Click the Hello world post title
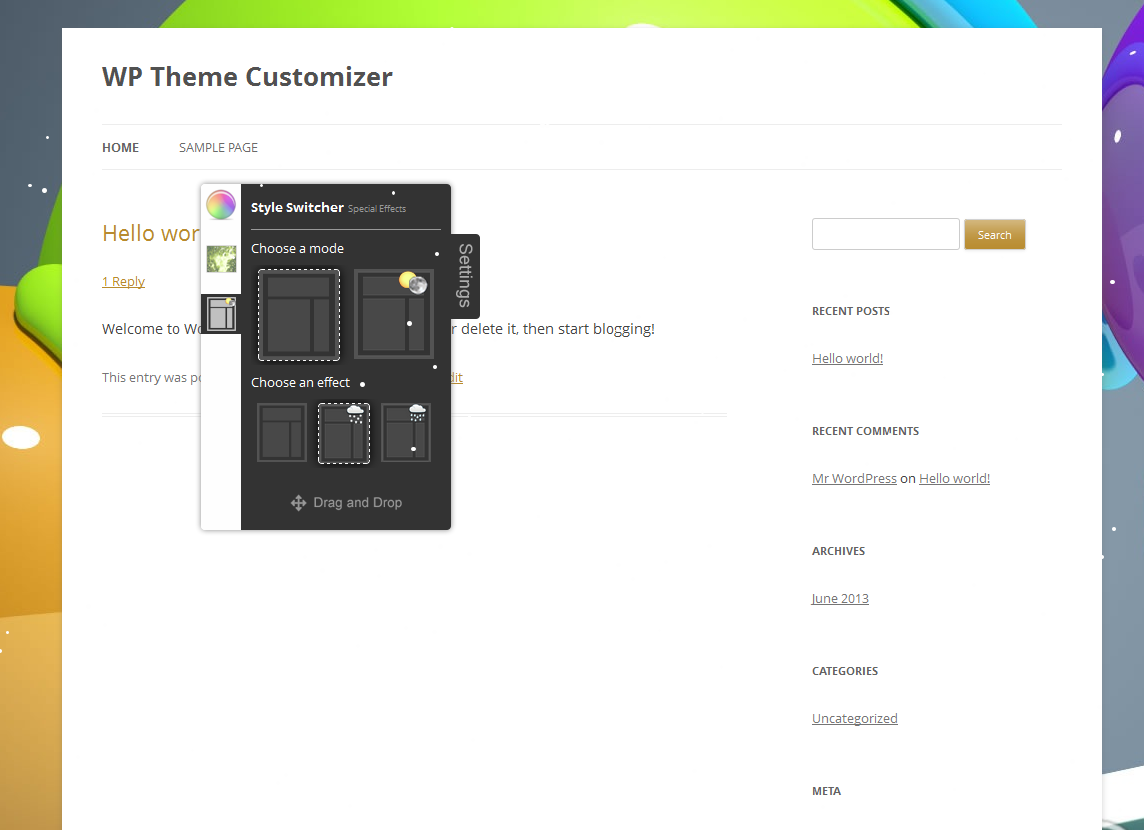This screenshot has height=830, width=1144. tap(150, 233)
